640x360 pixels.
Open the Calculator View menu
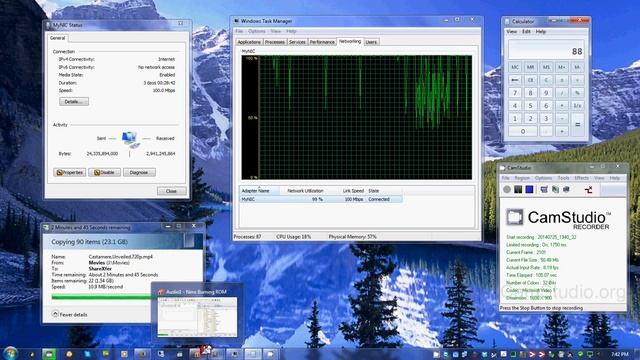tap(511, 31)
